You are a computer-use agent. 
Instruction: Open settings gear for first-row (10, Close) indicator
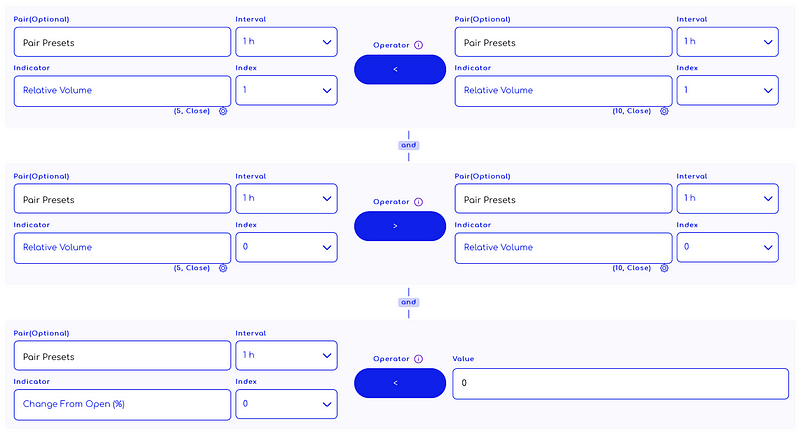(664, 111)
